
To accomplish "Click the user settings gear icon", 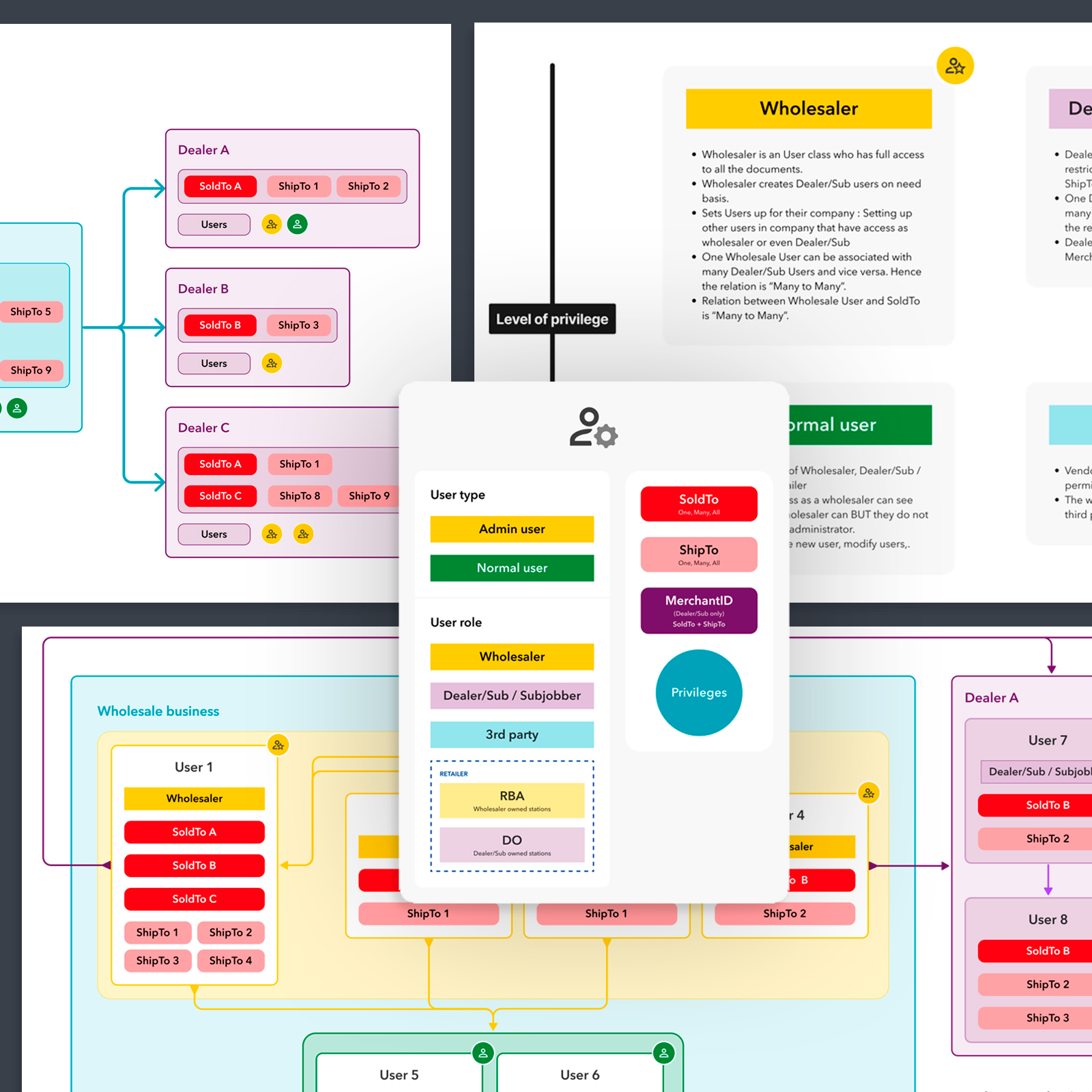I will pos(593,428).
